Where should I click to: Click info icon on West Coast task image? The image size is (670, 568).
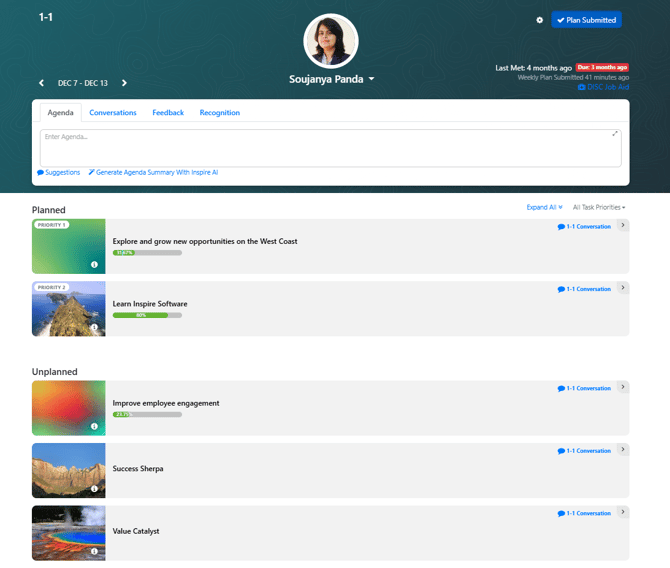94,265
